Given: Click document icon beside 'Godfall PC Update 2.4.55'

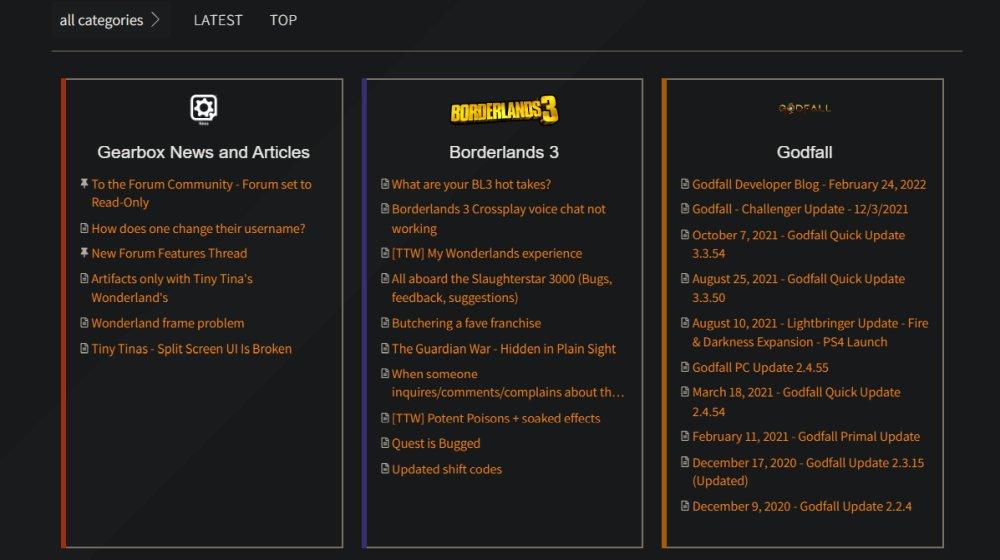Looking at the screenshot, I should coord(685,367).
